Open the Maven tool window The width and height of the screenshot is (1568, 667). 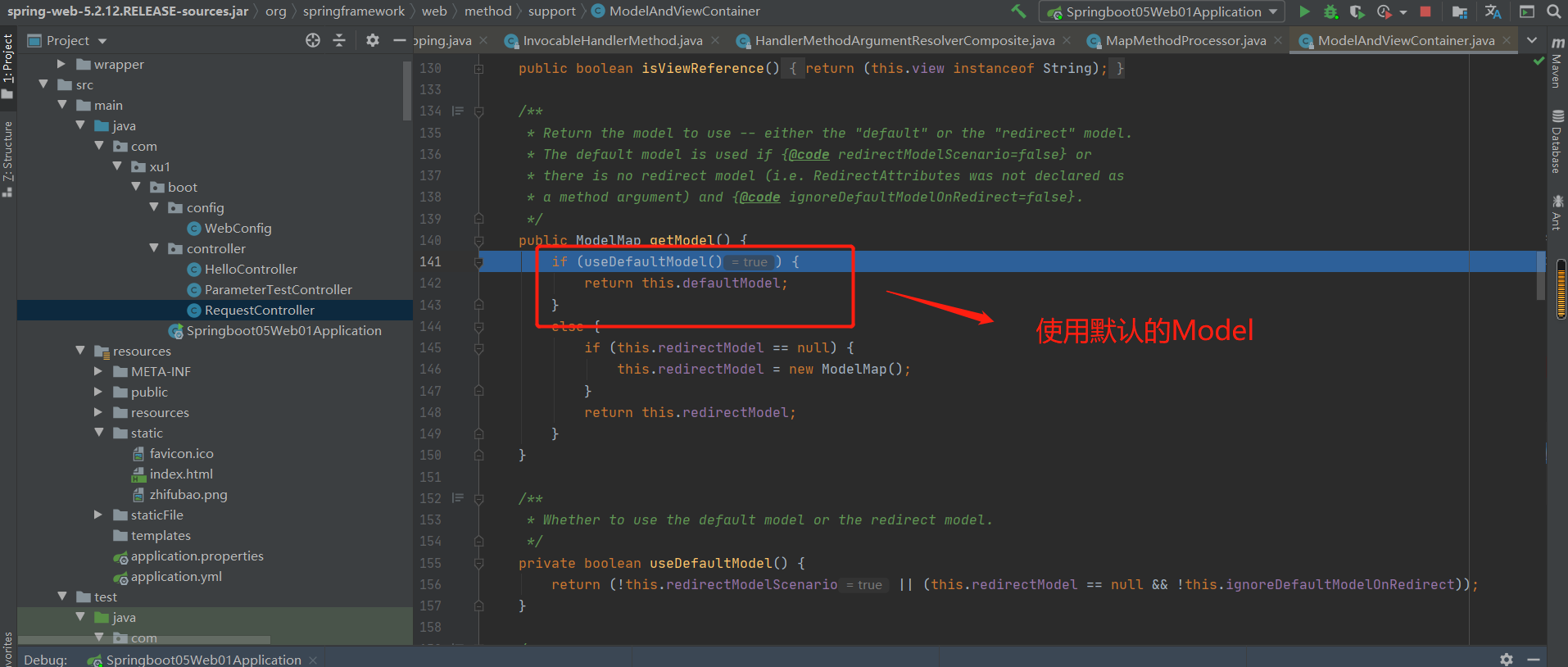coord(1557,63)
